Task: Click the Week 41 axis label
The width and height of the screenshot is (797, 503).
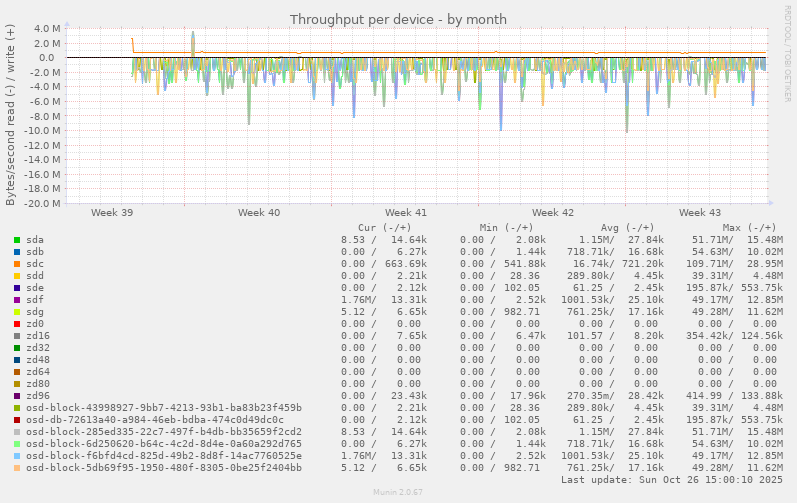Action: 406,213
